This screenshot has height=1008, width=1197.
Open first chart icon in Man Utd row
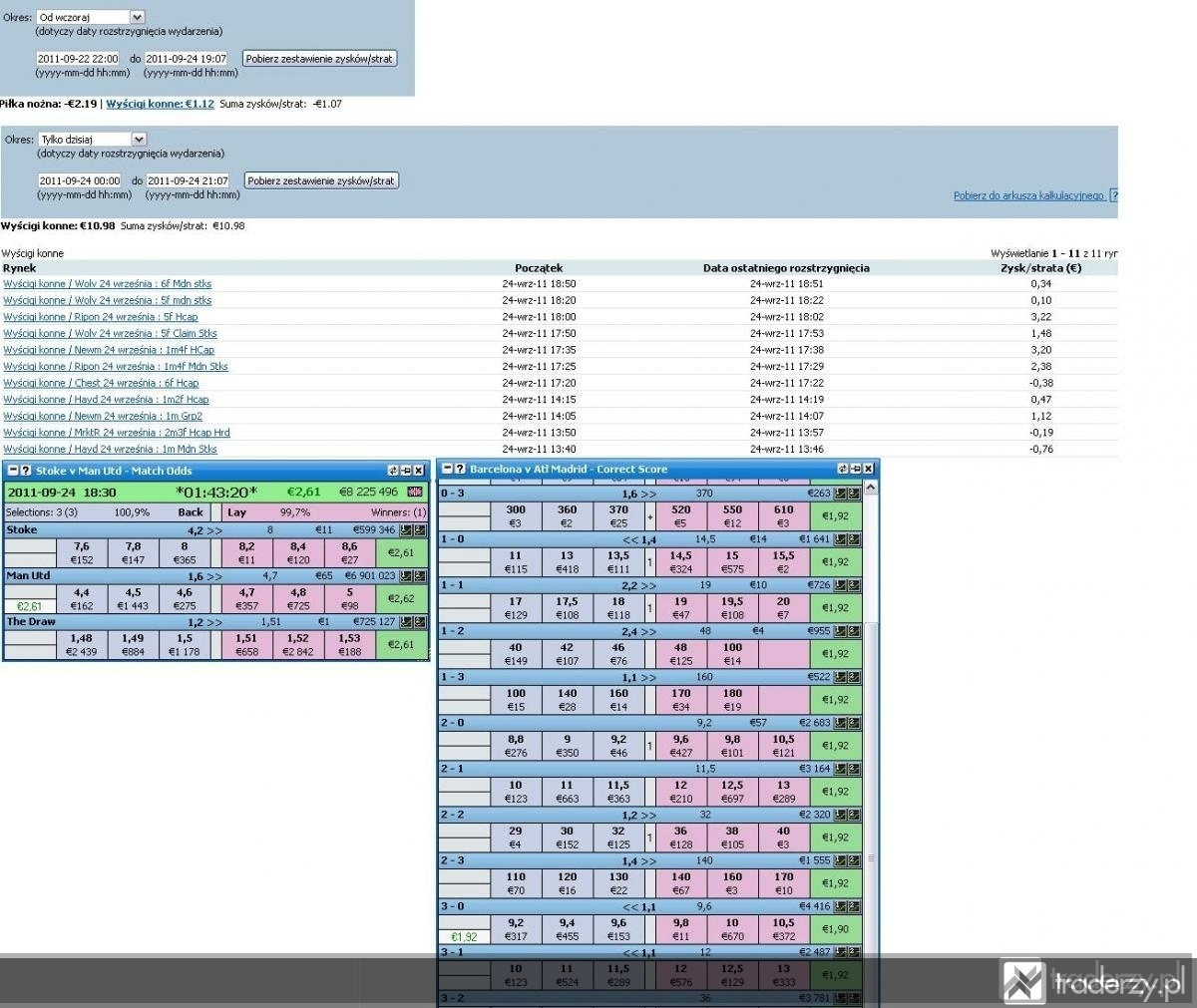pos(406,576)
